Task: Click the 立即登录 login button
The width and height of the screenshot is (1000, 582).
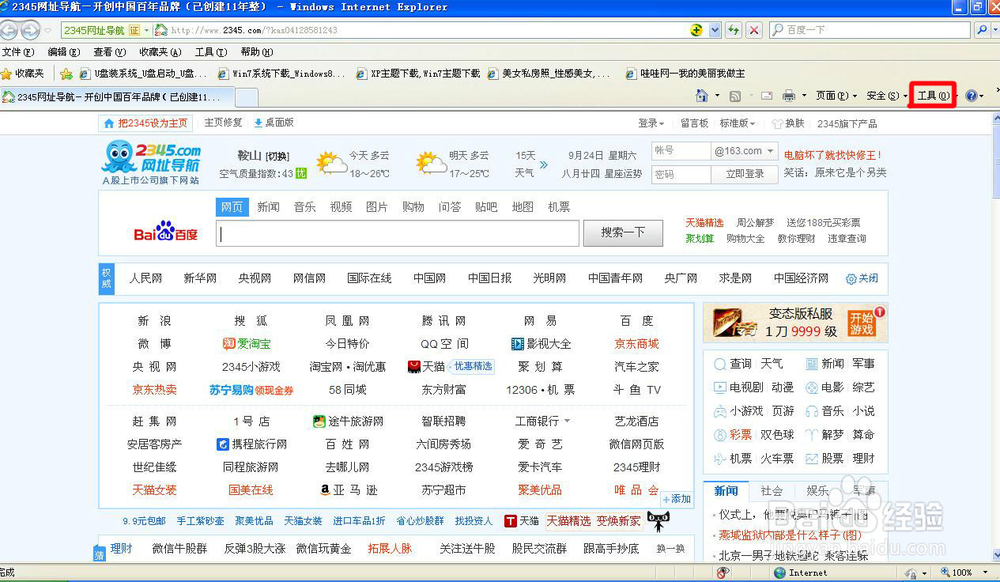Action: pyautogui.click(x=744, y=173)
